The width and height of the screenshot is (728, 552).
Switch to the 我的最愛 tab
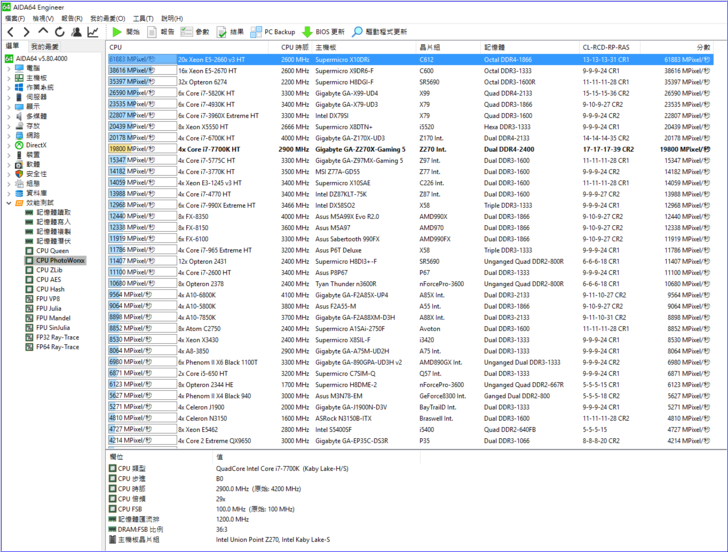coord(44,47)
